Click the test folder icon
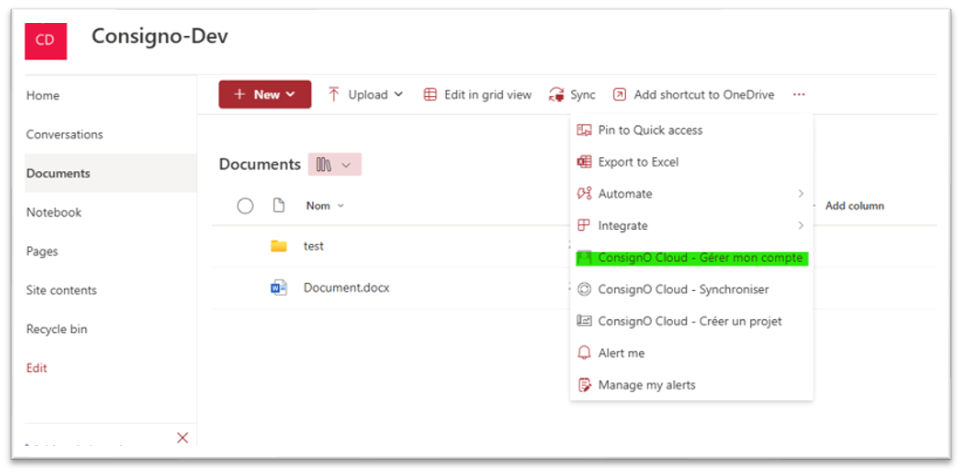Image resolution: width=962 pixels, height=474 pixels. click(279, 247)
